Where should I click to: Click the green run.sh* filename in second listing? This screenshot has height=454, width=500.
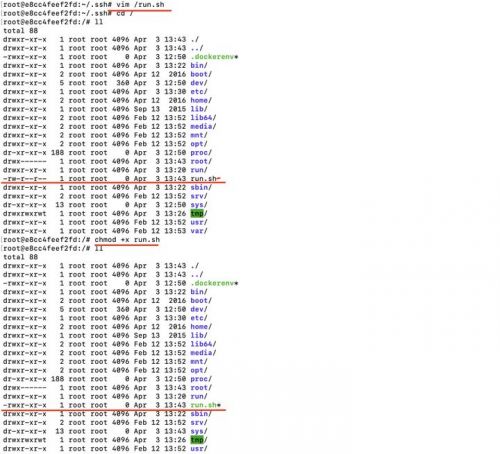pos(205,405)
